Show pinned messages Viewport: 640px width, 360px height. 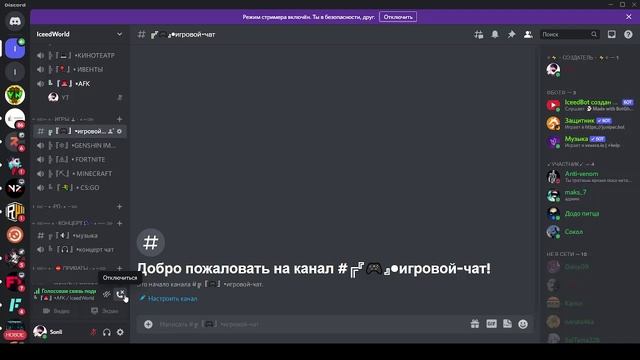511,34
